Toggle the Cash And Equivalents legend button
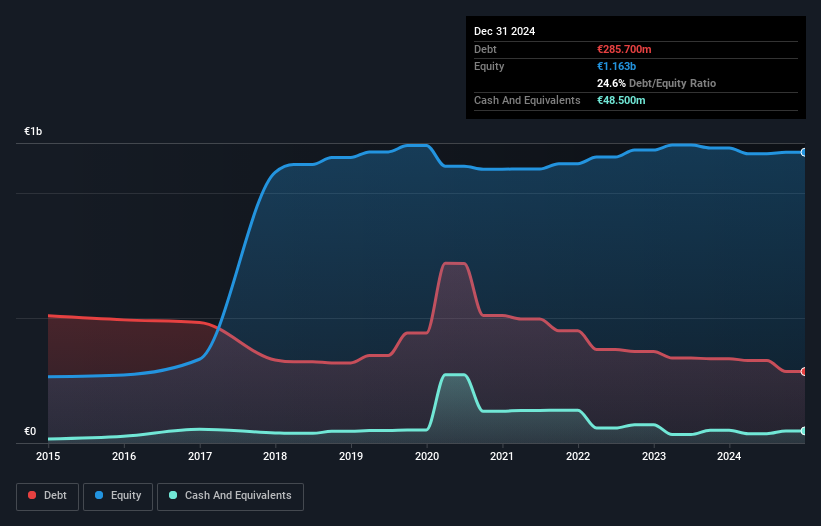Image resolution: width=821 pixels, height=526 pixels. click(x=230, y=496)
